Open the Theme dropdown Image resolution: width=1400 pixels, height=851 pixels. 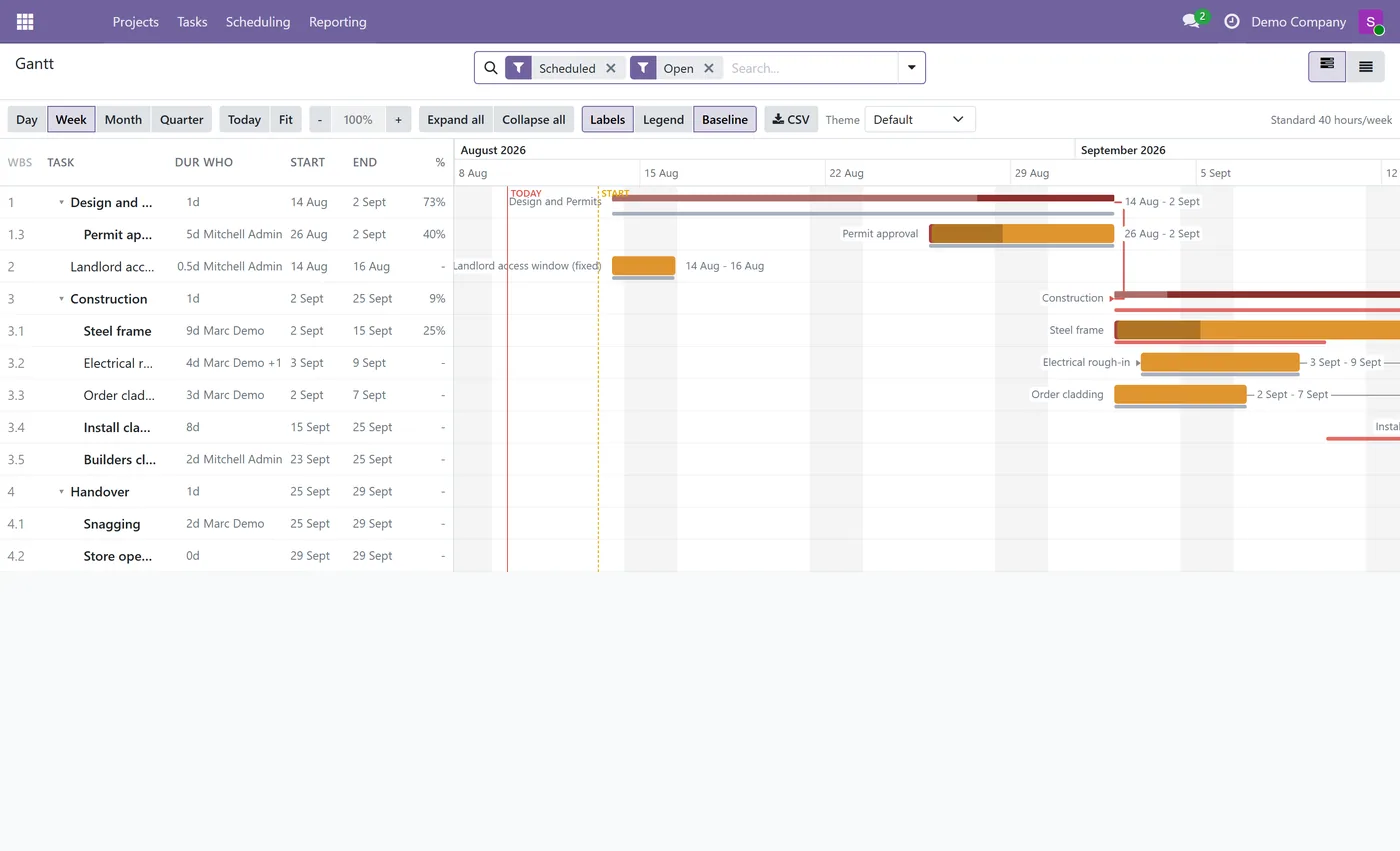(920, 119)
